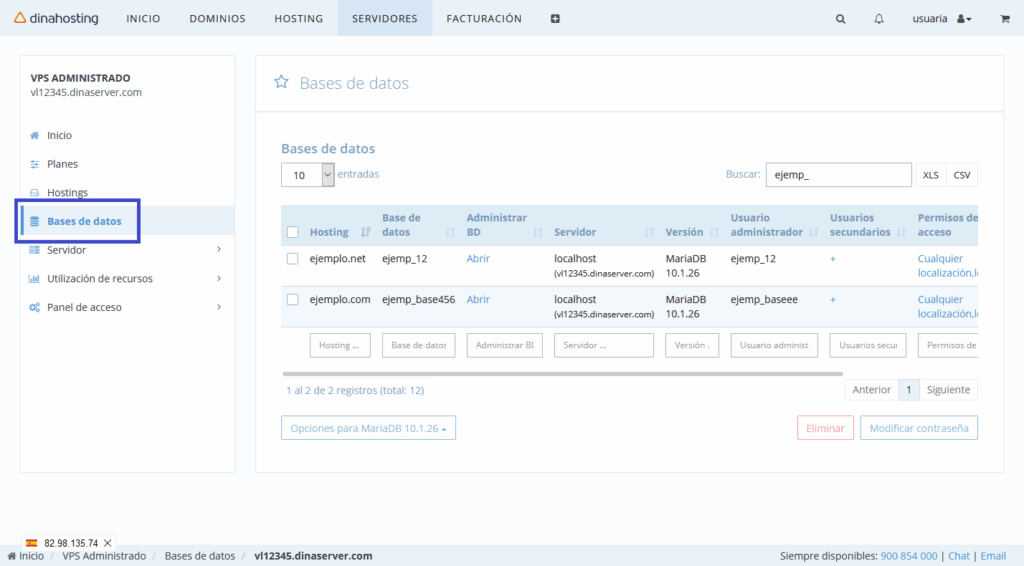Open the DOMINIOS menu

tap(217, 19)
